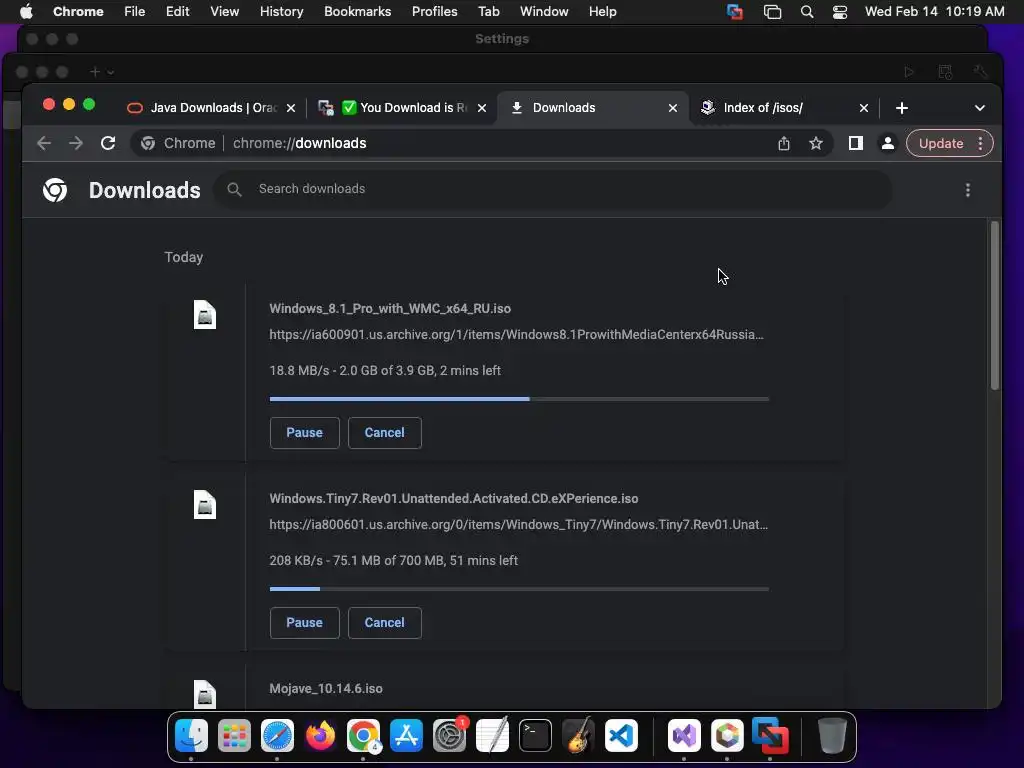Open the Profiles menu
The height and width of the screenshot is (768, 1024).
coord(434,12)
